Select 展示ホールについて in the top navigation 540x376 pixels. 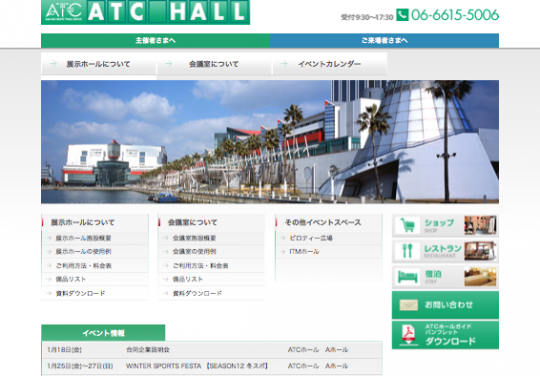click(98, 64)
